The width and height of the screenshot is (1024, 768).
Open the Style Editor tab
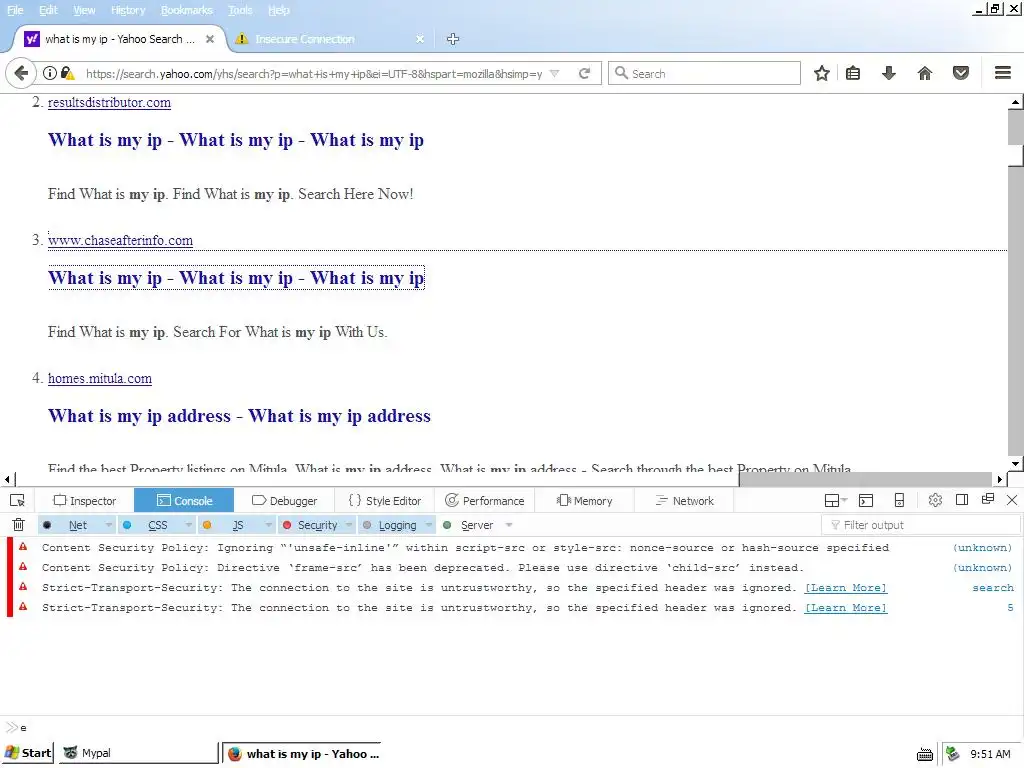click(385, 501)
